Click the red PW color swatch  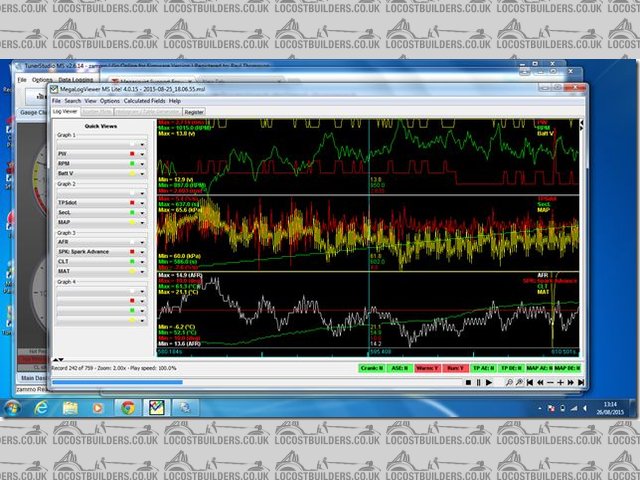point(132,153)
